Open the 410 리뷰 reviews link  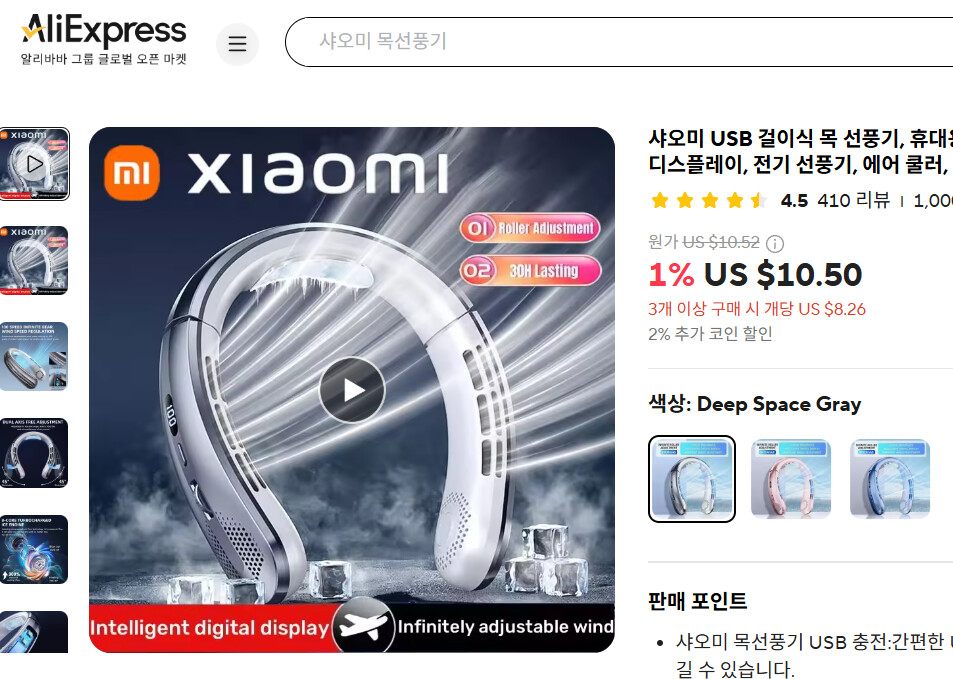[853, 200]
